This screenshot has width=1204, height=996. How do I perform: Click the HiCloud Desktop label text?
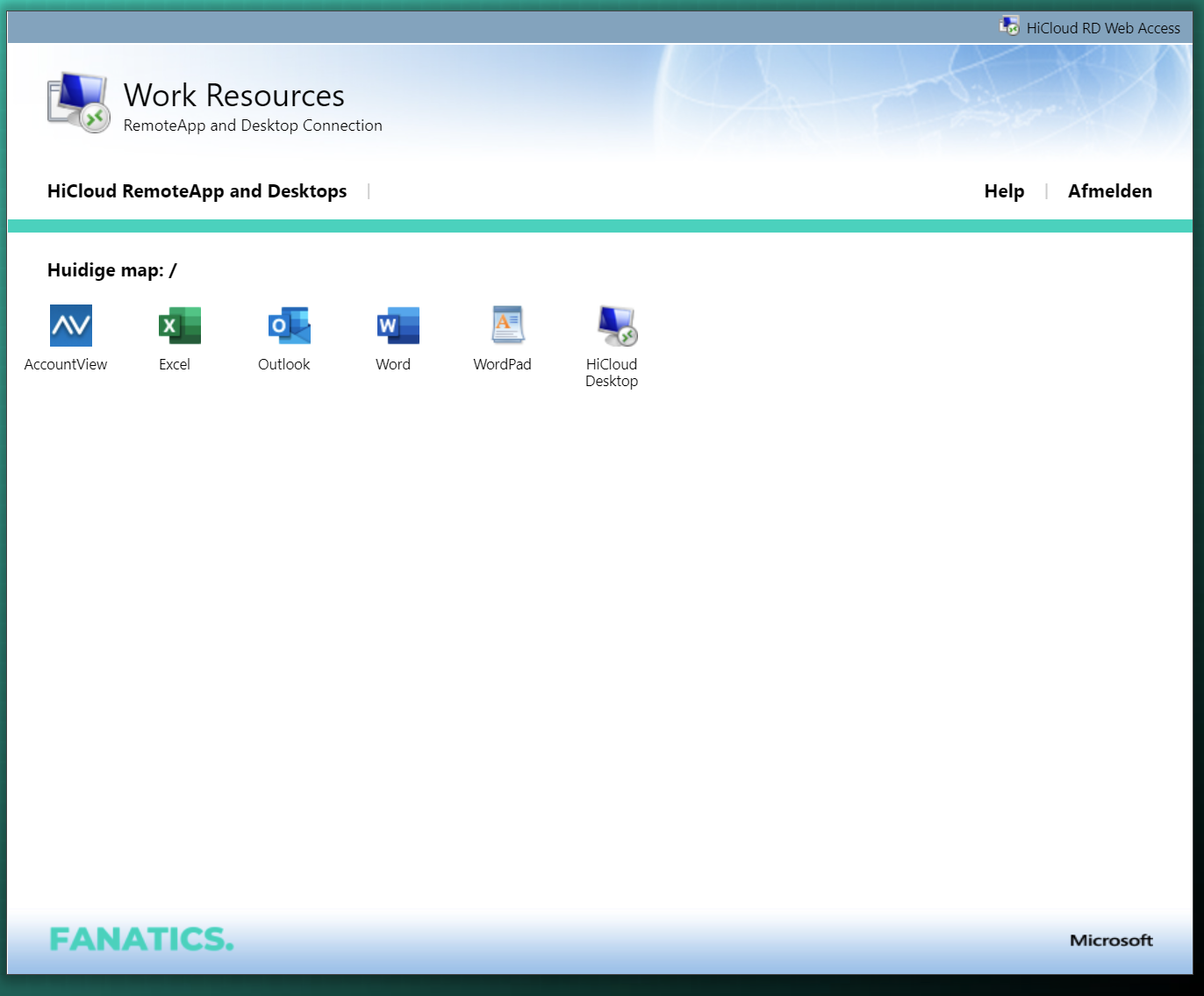tap(612, 372)
